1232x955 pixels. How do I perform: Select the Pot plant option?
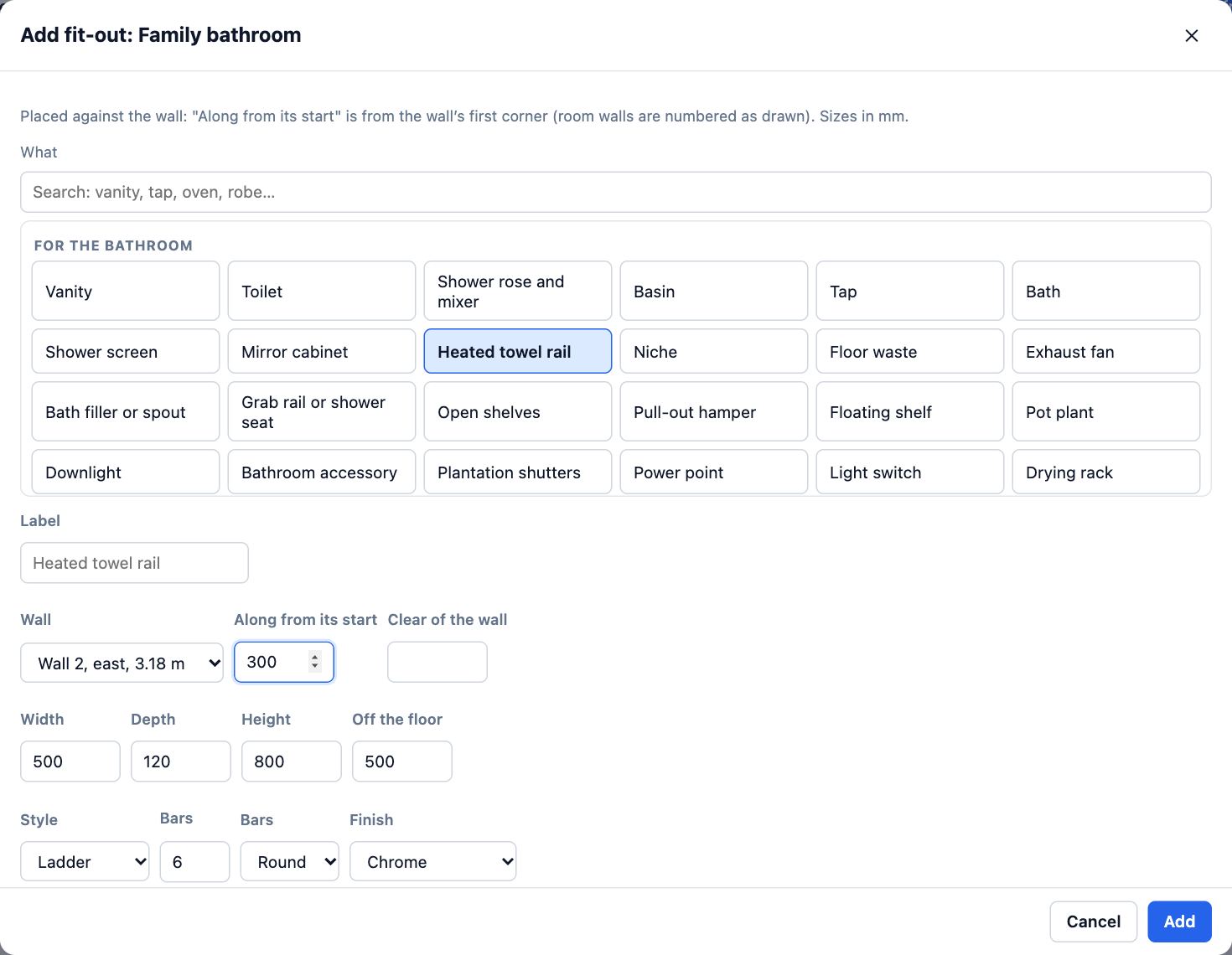point(1106,411)
